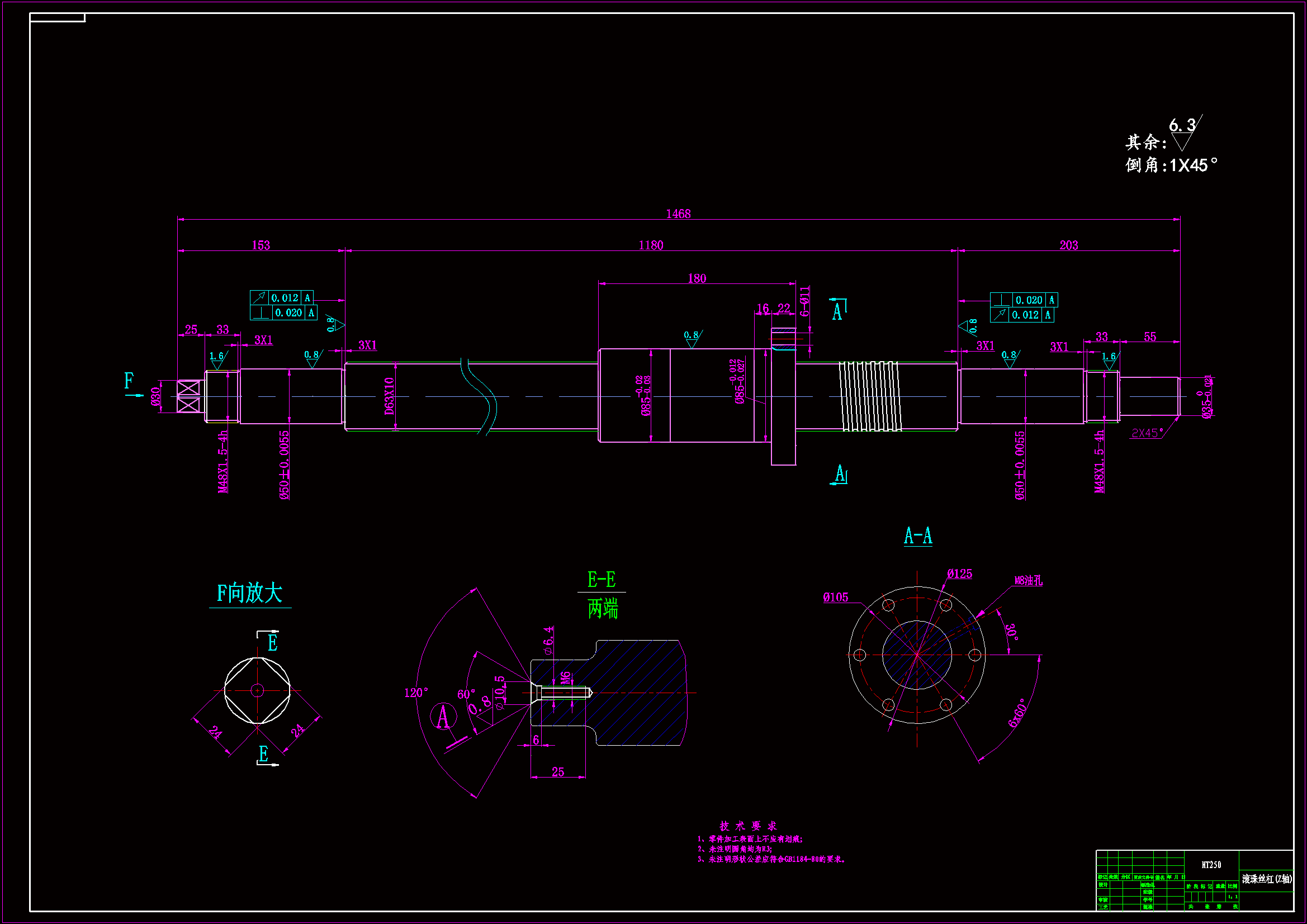Click the 6x60° angle dimension
Screen dimensions: 1307x924
(x=1017, y=713)
